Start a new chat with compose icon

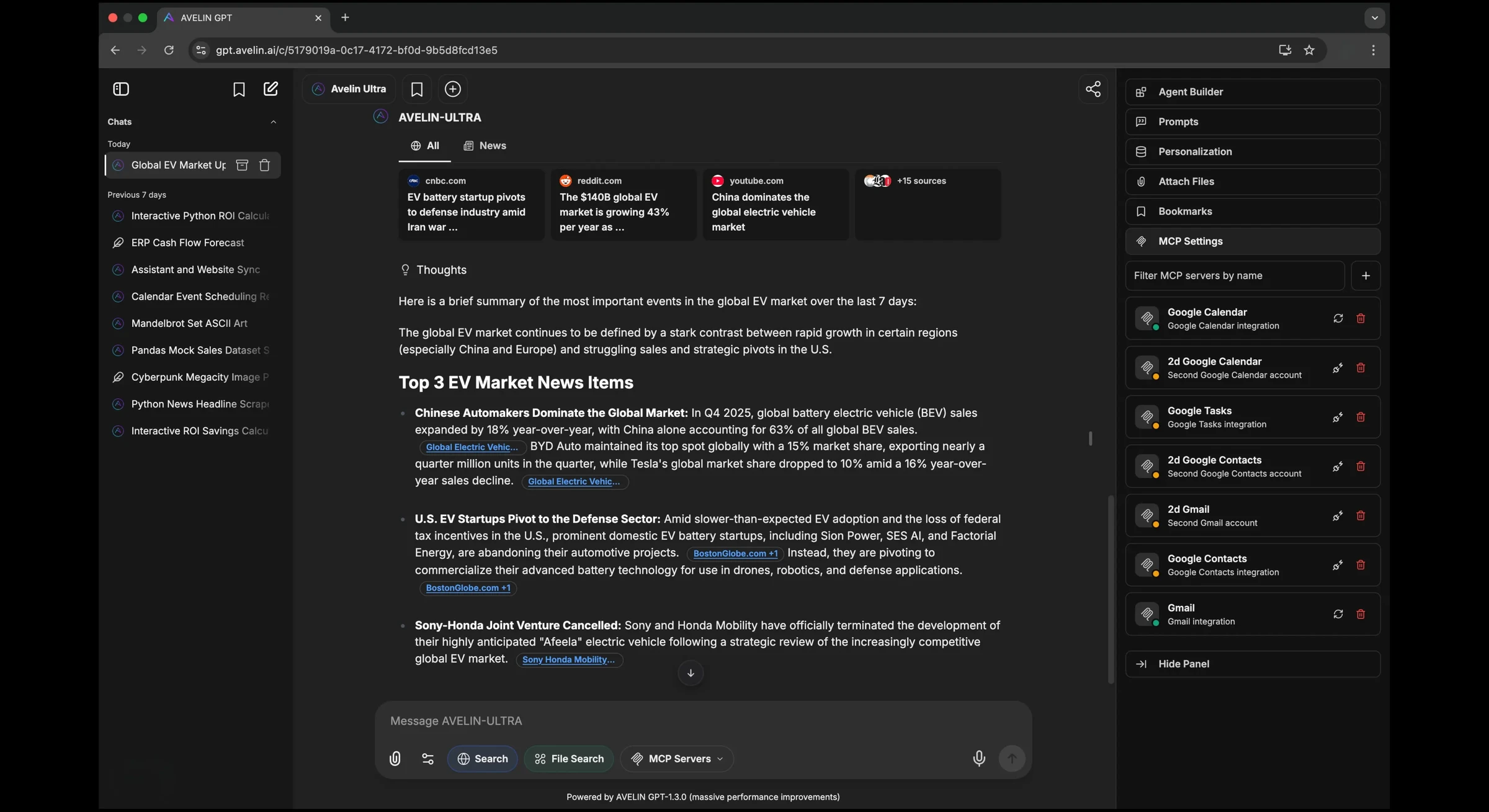pos(271,89)
